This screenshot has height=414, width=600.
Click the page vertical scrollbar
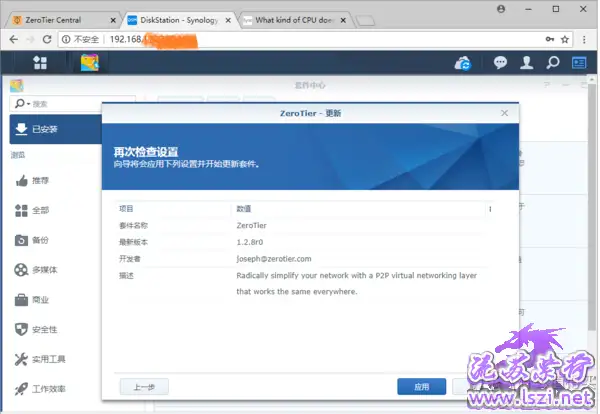pos(592,207)
